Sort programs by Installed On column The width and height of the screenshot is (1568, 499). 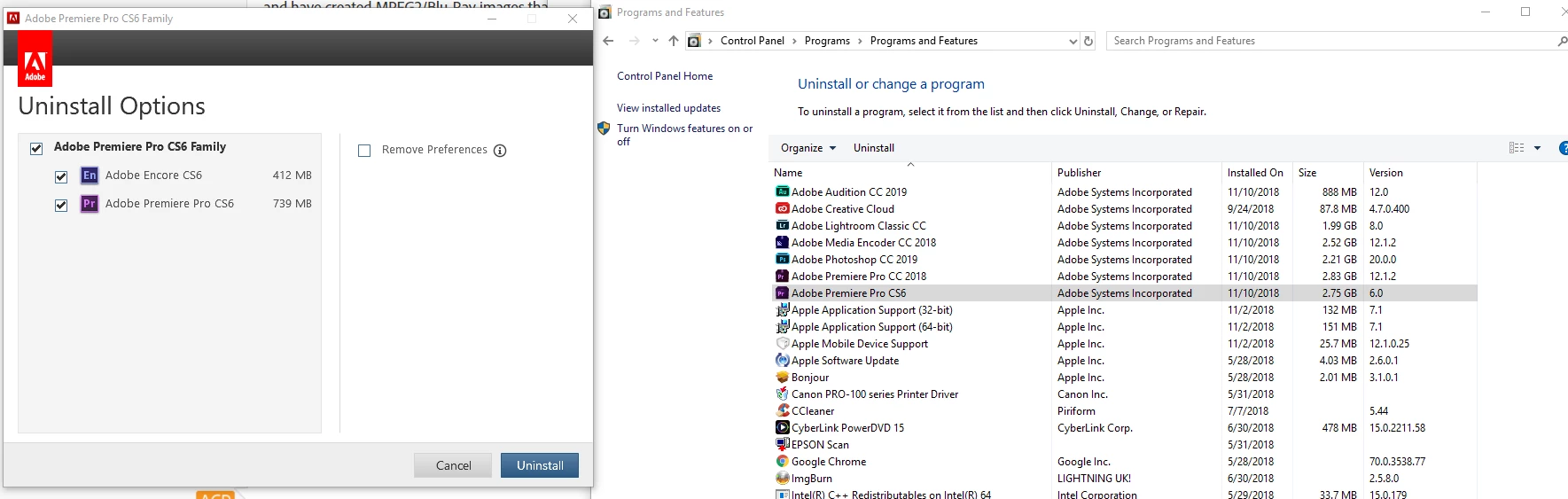[x=1257, y=173]
